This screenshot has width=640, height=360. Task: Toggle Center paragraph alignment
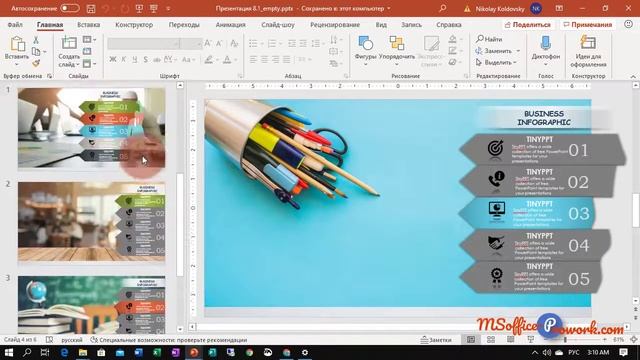(x=264, y=60)
